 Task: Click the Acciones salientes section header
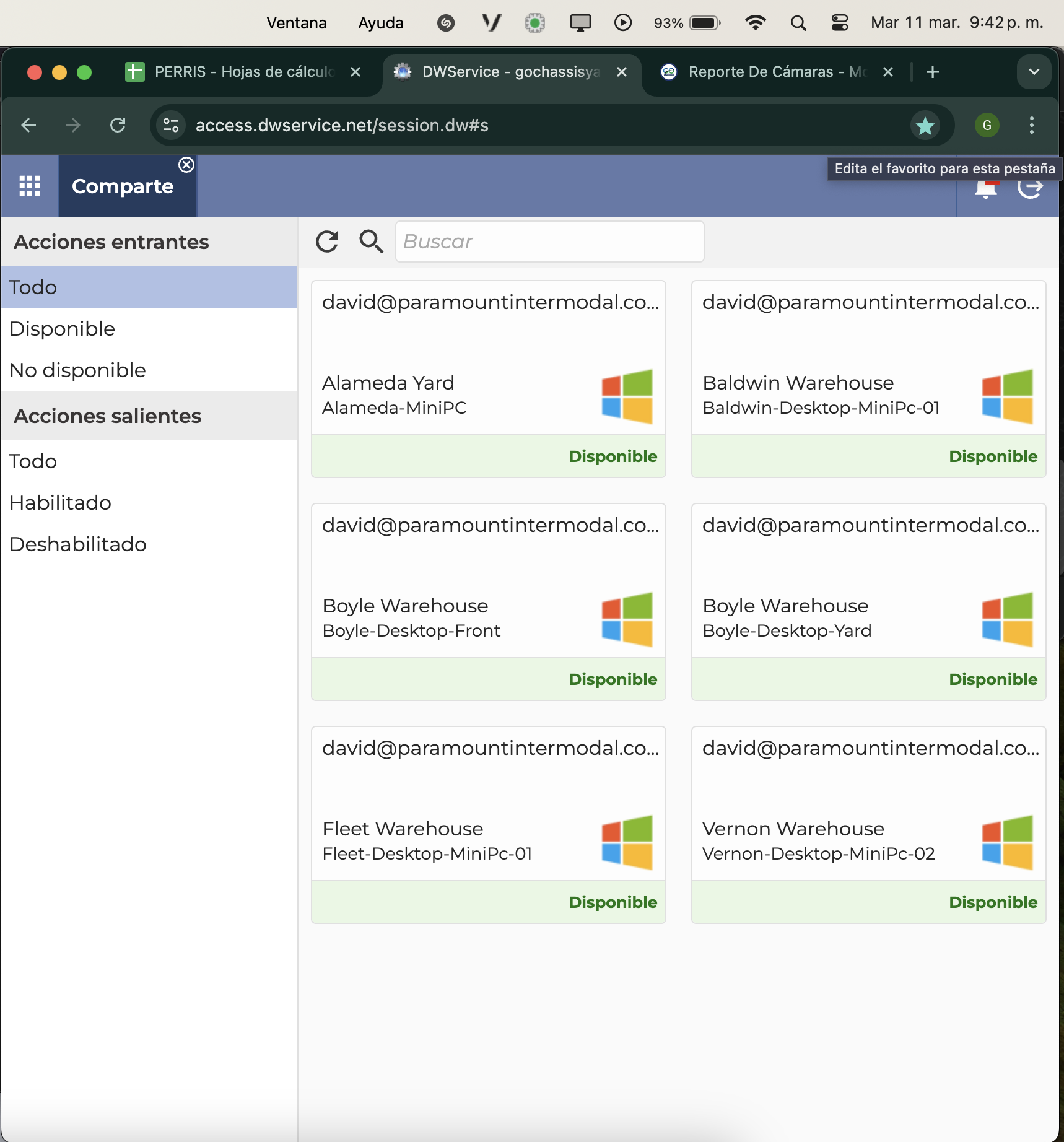[x=149, y=416]
